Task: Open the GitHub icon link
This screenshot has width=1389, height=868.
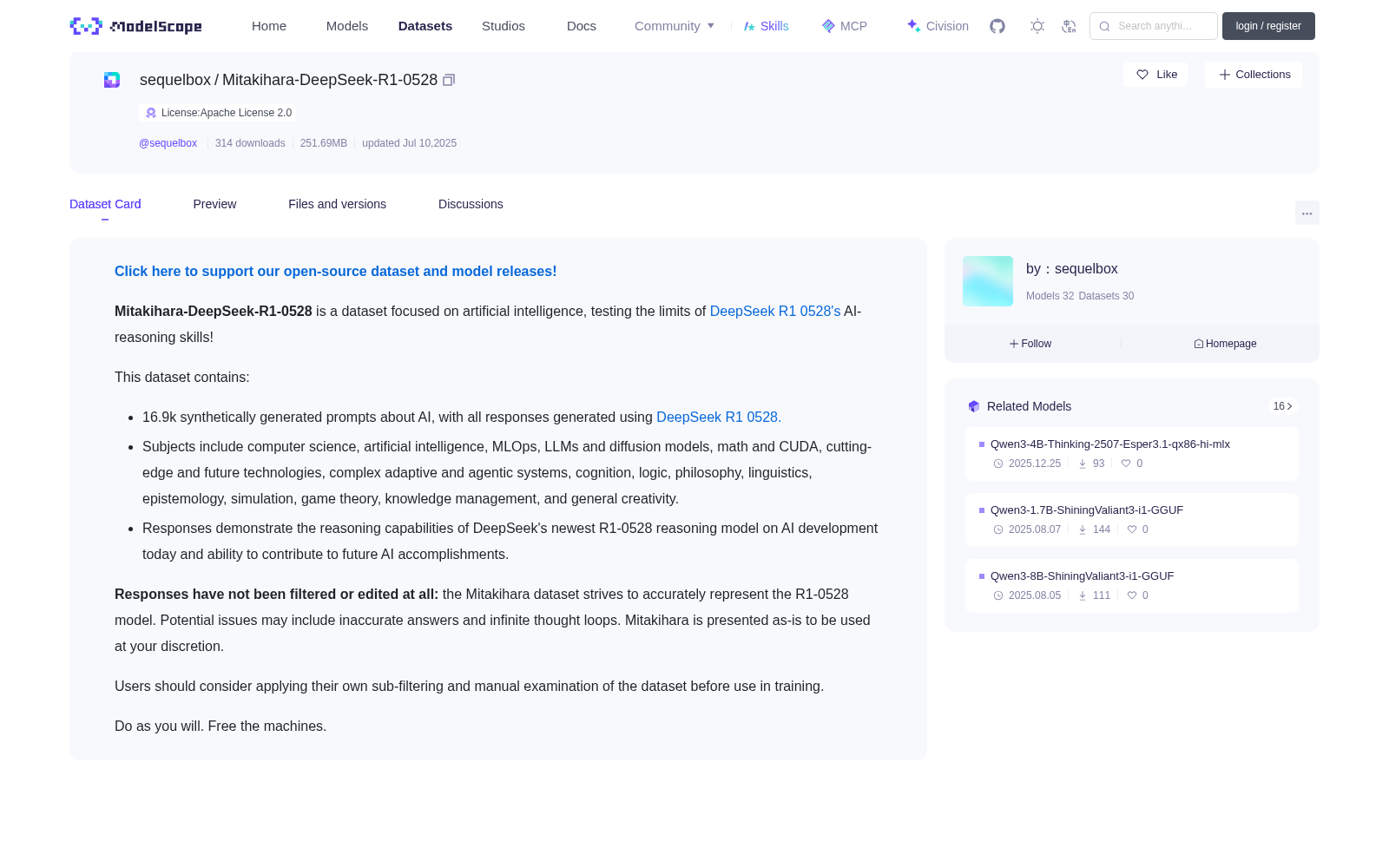Action: [x=997, y=26]
